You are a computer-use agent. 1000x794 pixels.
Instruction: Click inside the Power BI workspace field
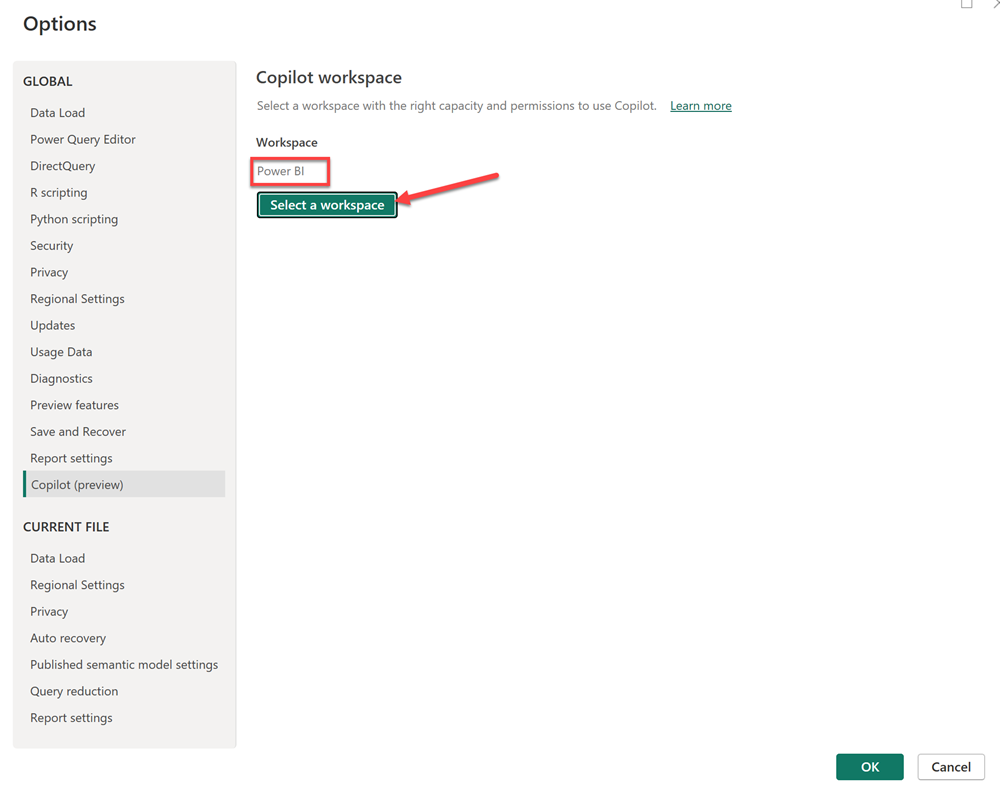pyautogui.click(x=289, y=171)
